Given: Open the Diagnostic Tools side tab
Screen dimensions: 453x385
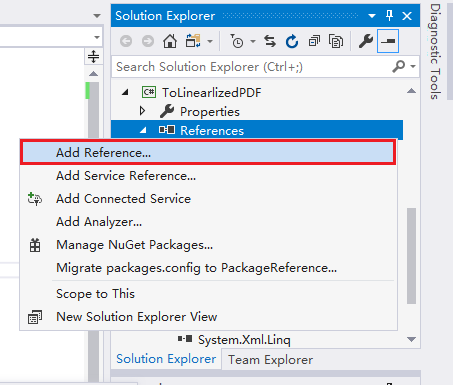Looking at the screenshot, I should (435, 51).
